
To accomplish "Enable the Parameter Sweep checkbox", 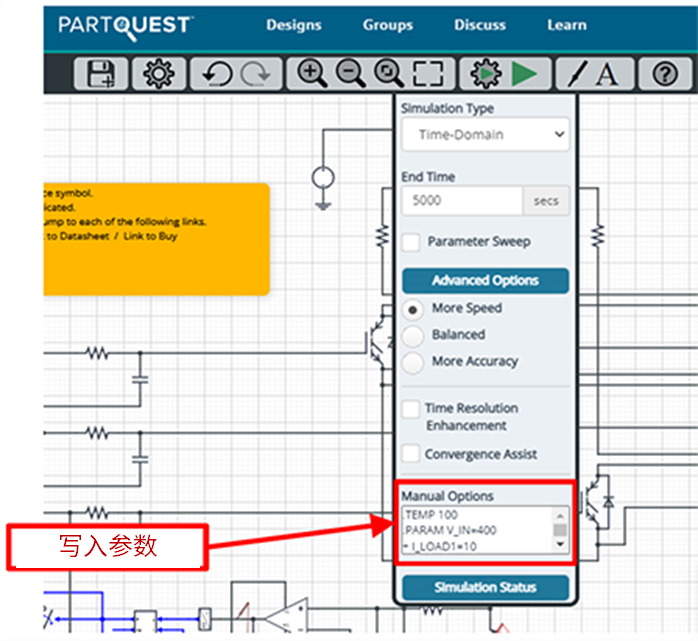I will pyautogui.click(x=411, y=242).
